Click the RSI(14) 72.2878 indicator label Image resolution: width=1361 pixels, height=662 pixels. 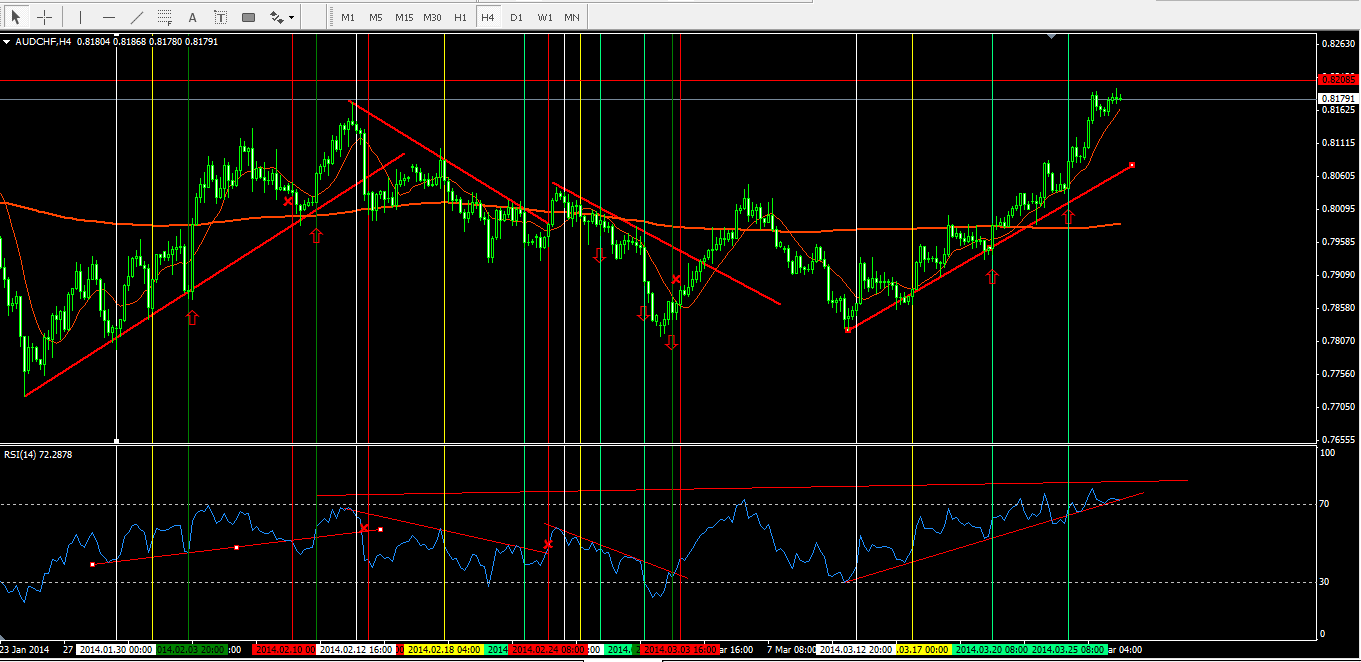[36, 454]
